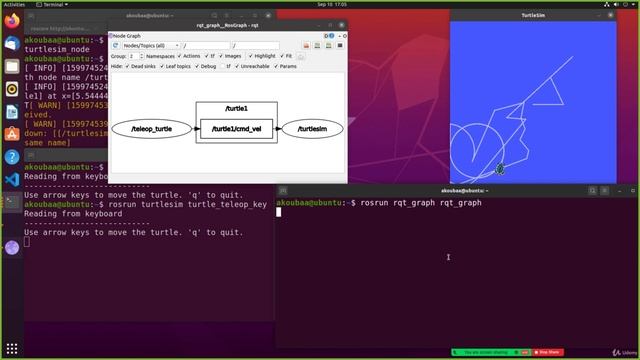This screenshot has width=640, height=360.
Task: Open hamburger menu in bottom-right terminal
Action: [604, 191]
